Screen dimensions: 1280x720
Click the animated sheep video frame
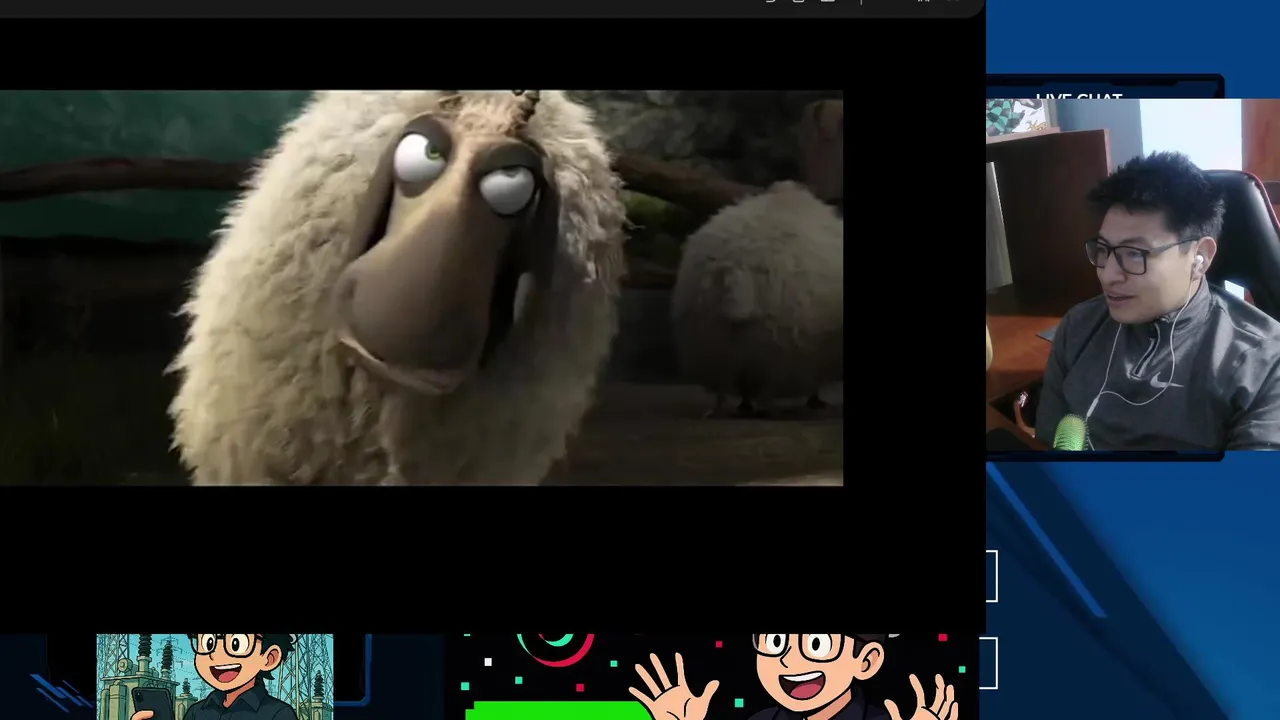point(421,288)
